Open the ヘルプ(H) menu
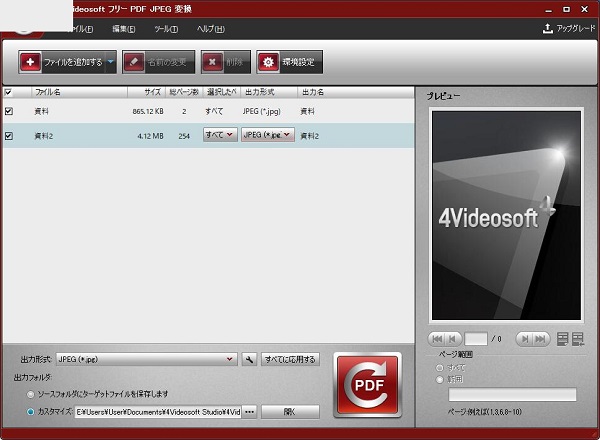Image resolution: width=600 pixels, height=440 pixels. [211, 29]
